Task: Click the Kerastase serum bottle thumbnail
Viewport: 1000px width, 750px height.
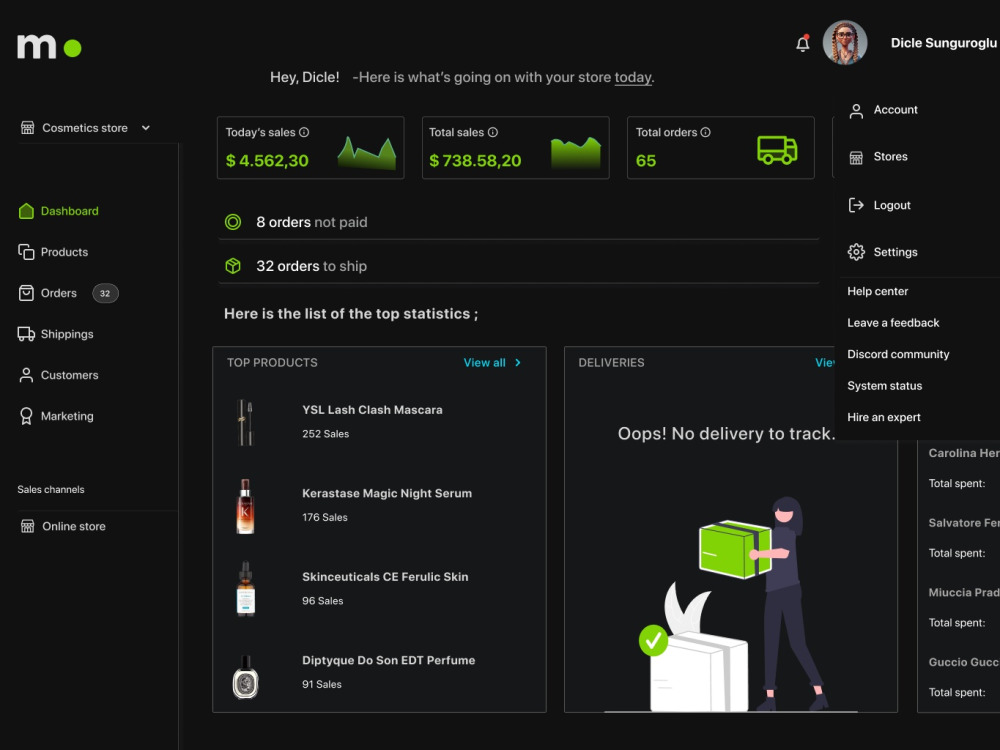Action: 246,506
